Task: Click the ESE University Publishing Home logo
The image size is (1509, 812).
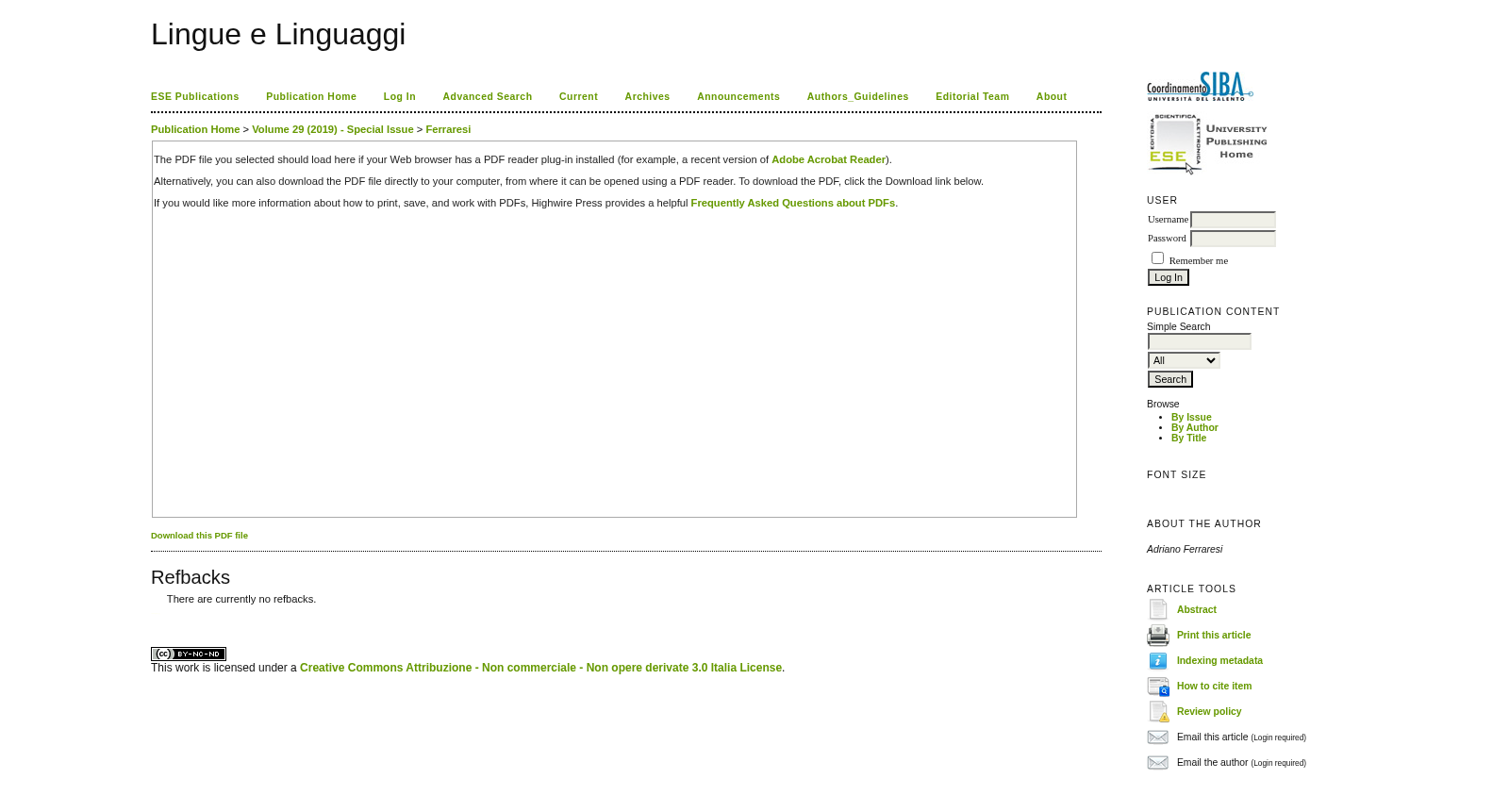Action: tap(1208, 143)
